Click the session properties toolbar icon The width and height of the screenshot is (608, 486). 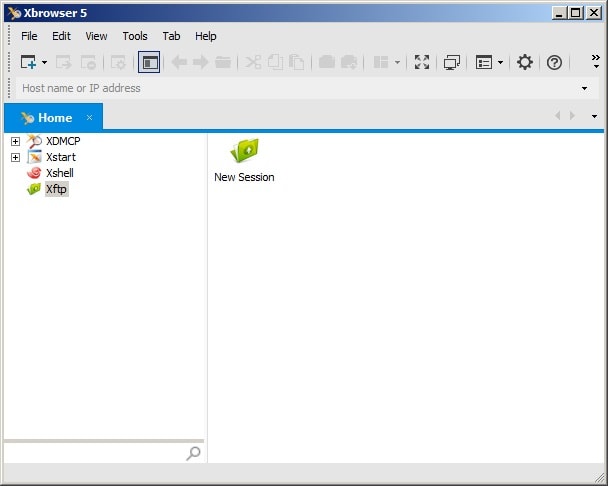coord(118,62)
